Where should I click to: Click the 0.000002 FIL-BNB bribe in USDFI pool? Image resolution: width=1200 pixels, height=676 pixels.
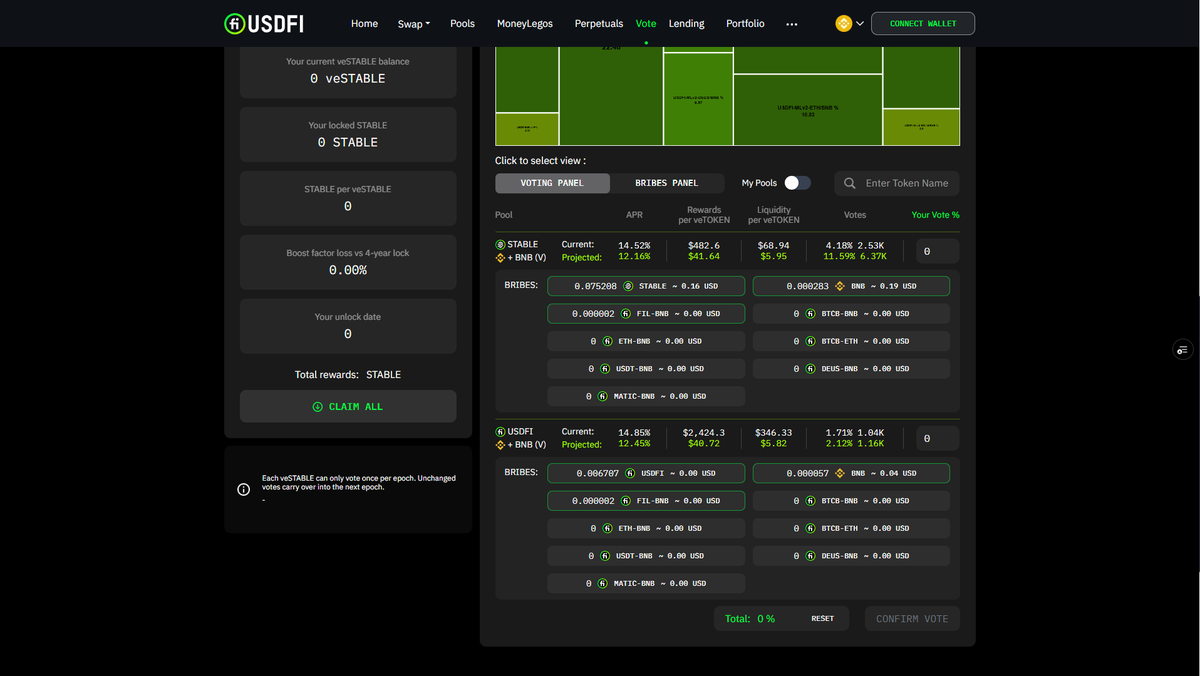646,501
